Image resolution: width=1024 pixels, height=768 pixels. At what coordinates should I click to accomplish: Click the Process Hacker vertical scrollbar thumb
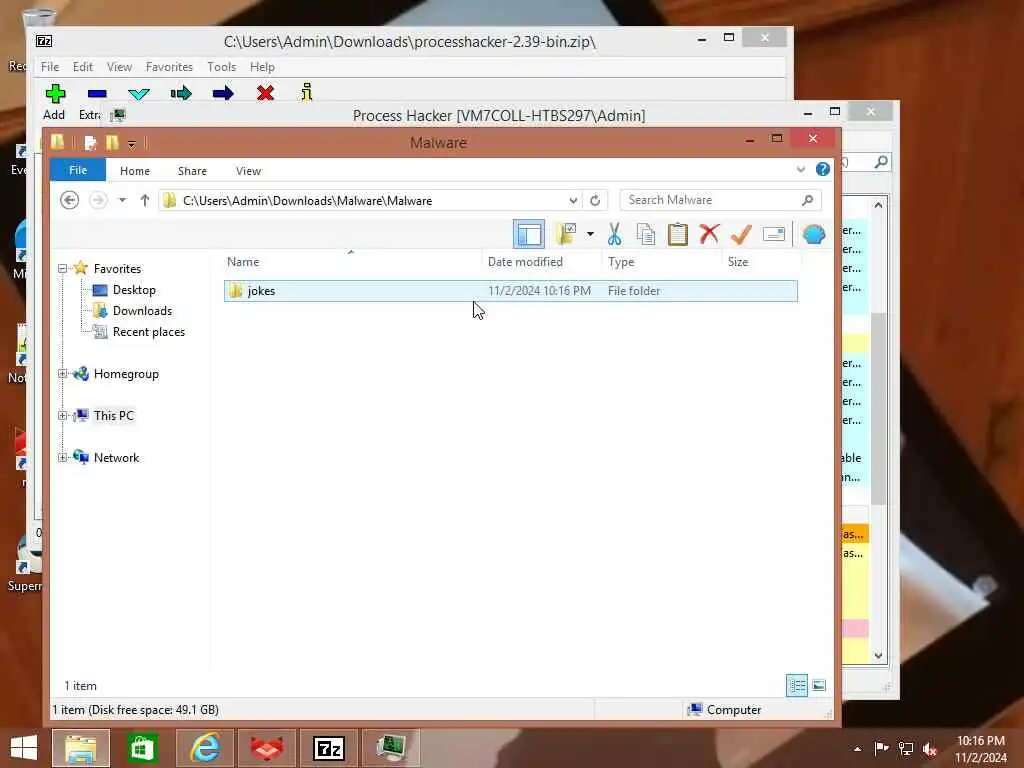(878, 409)
